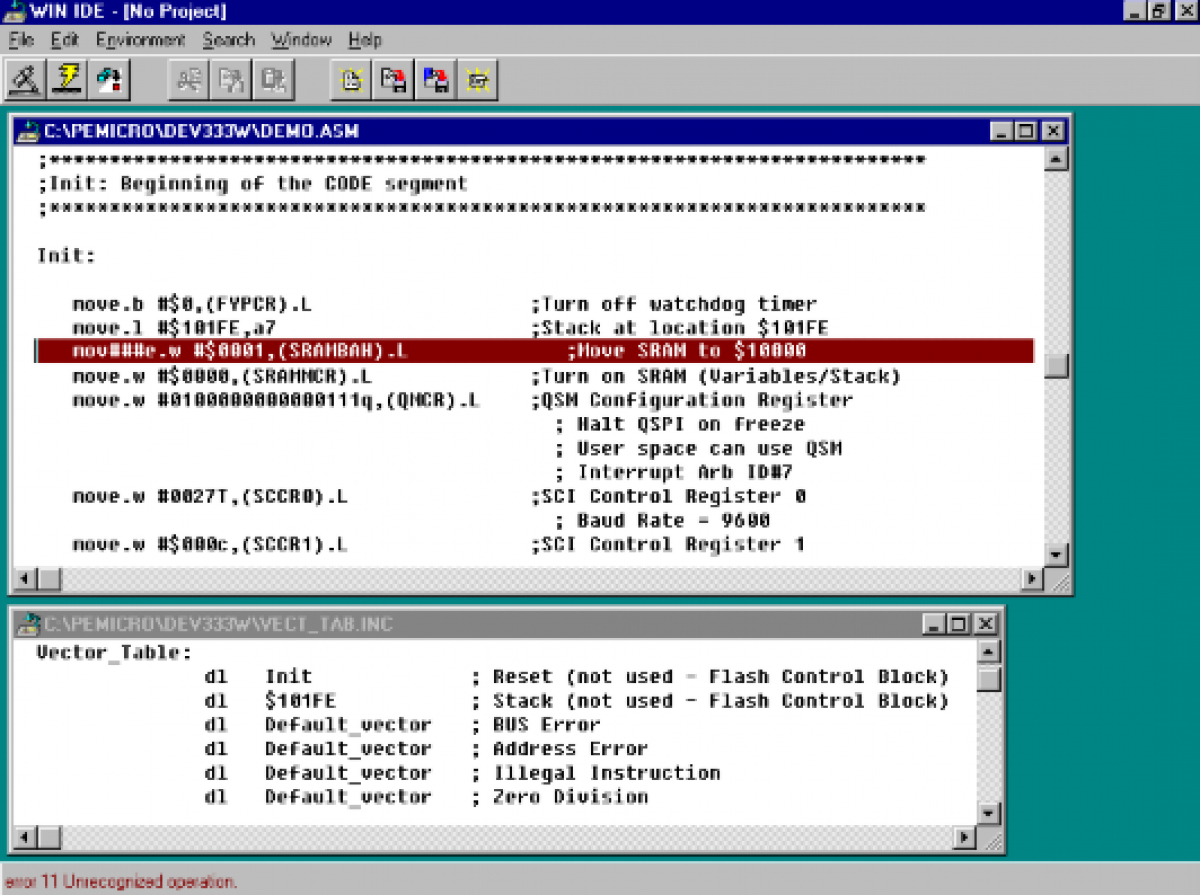The image size is (1200, 895).
Task: Open the File menu
Action: pyautogui.click(x=20, y=40)
